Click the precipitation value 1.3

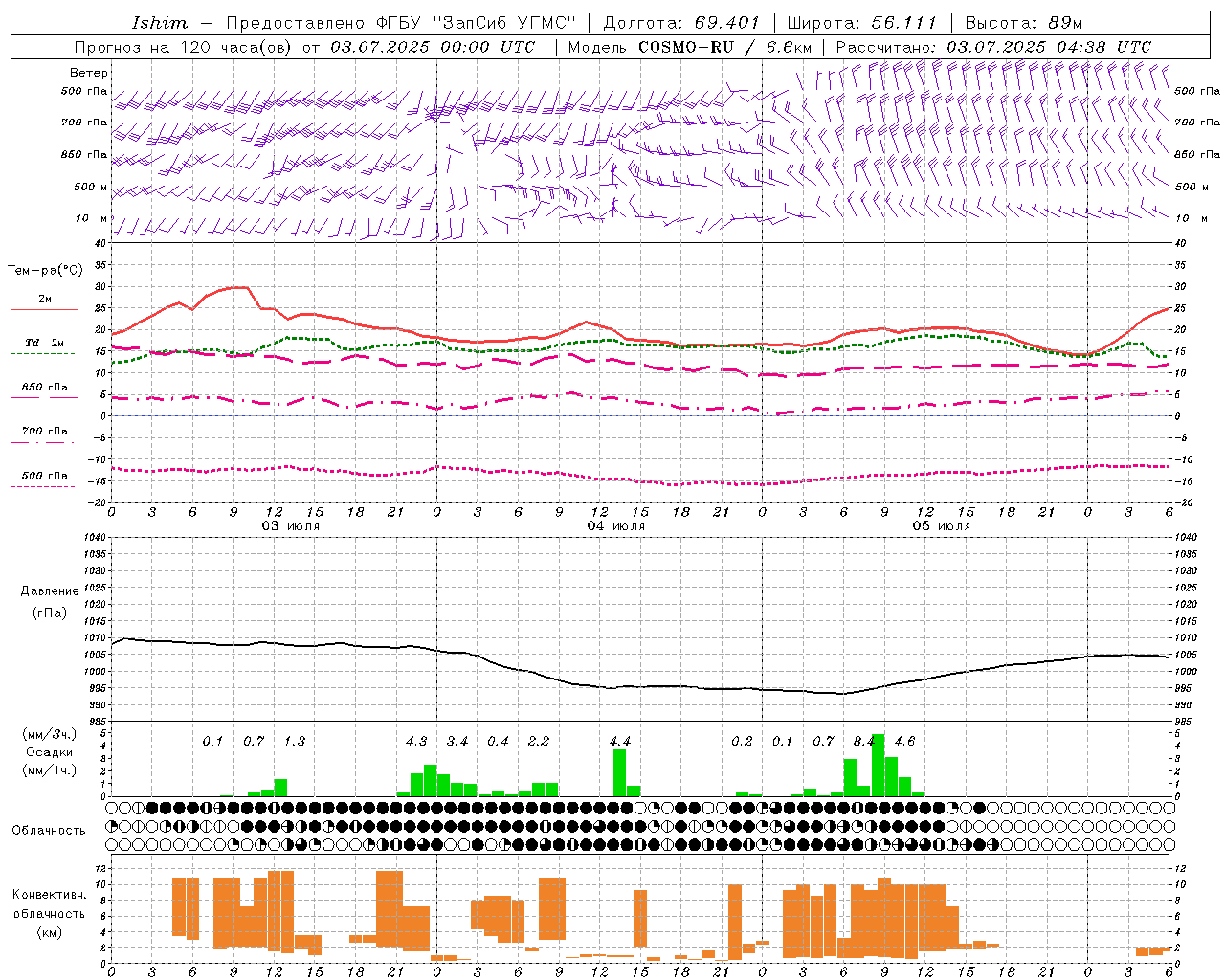pyautogui.click(x=295, y=741)
